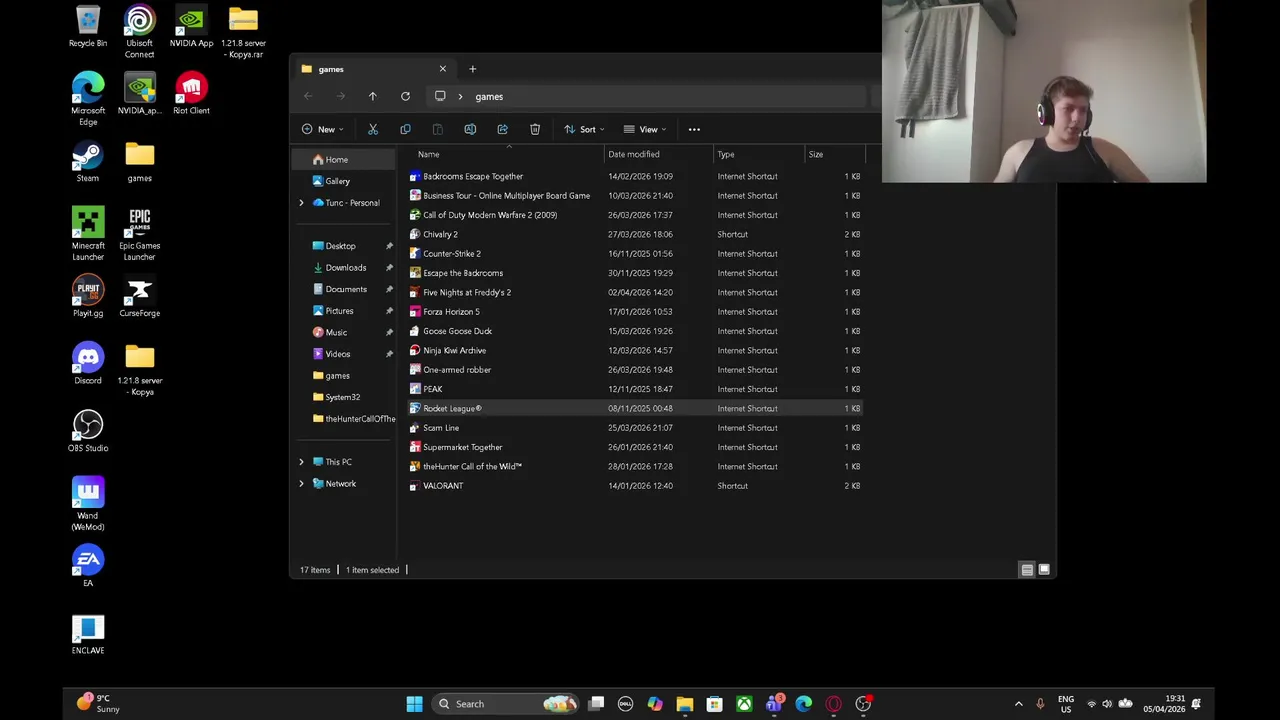Screen dimensions: 1280x720
Task: Open Microsoft Edge from the taskbar
Action: click(x=804, y=704)
